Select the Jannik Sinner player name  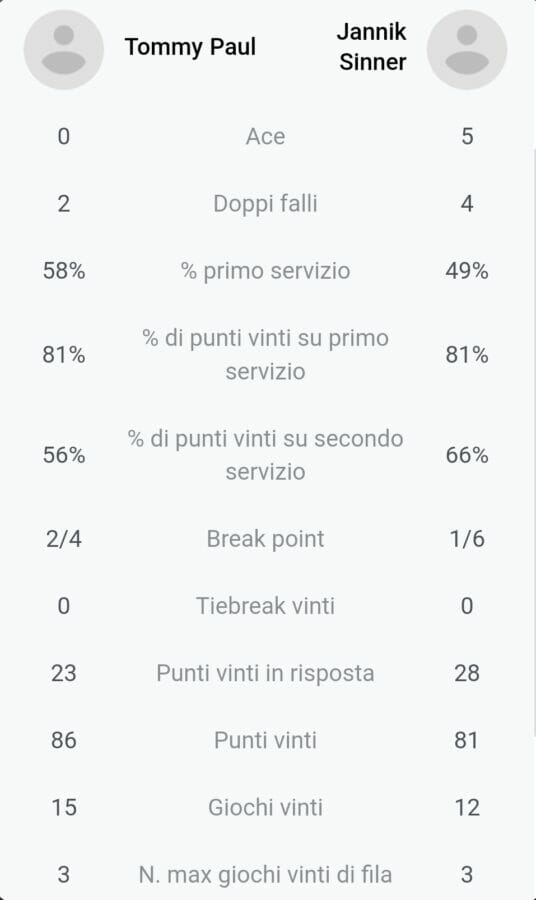(372, 47)
